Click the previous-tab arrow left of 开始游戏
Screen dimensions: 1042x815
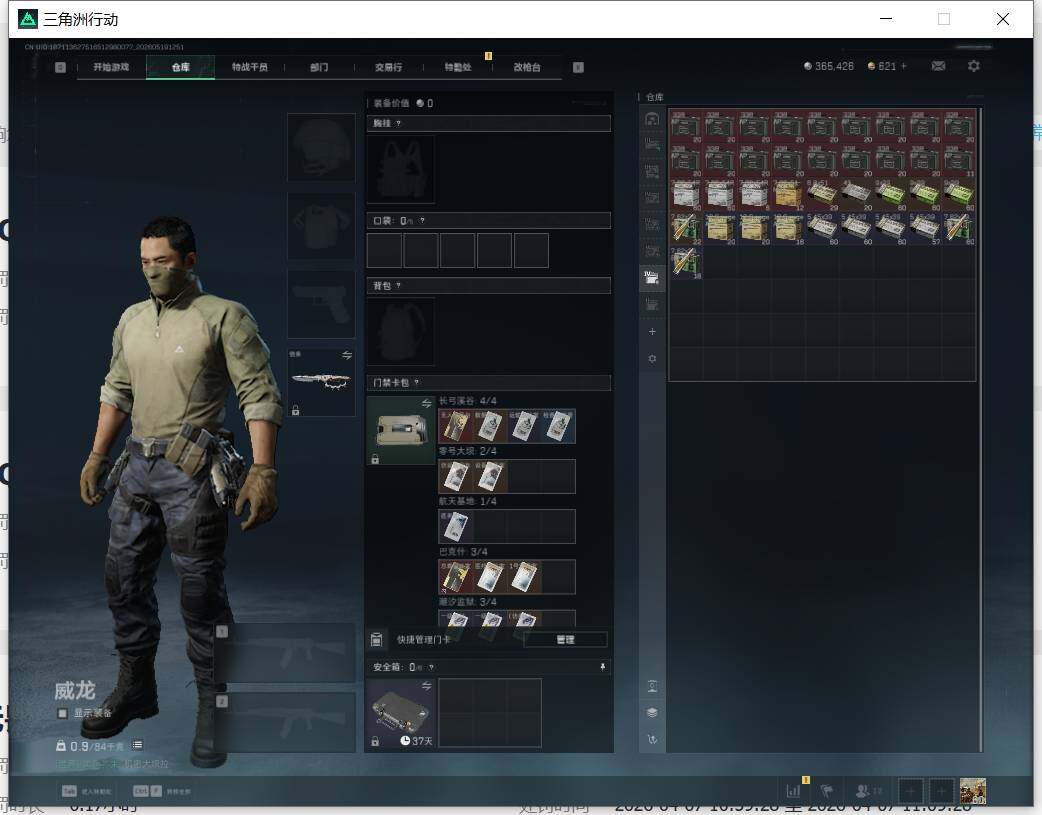click(60, 67)
